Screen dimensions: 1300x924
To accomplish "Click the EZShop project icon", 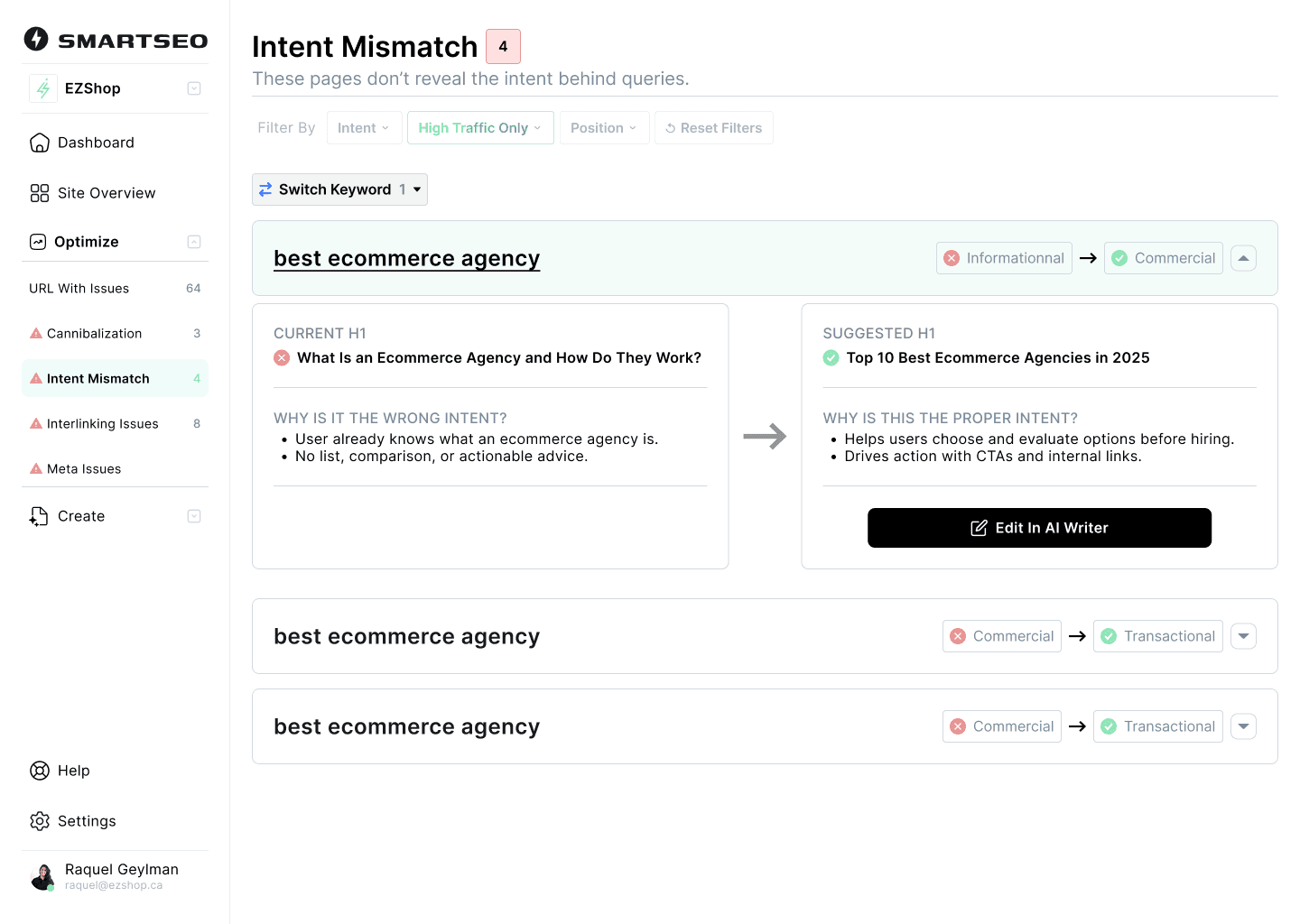I will (43, 88).
